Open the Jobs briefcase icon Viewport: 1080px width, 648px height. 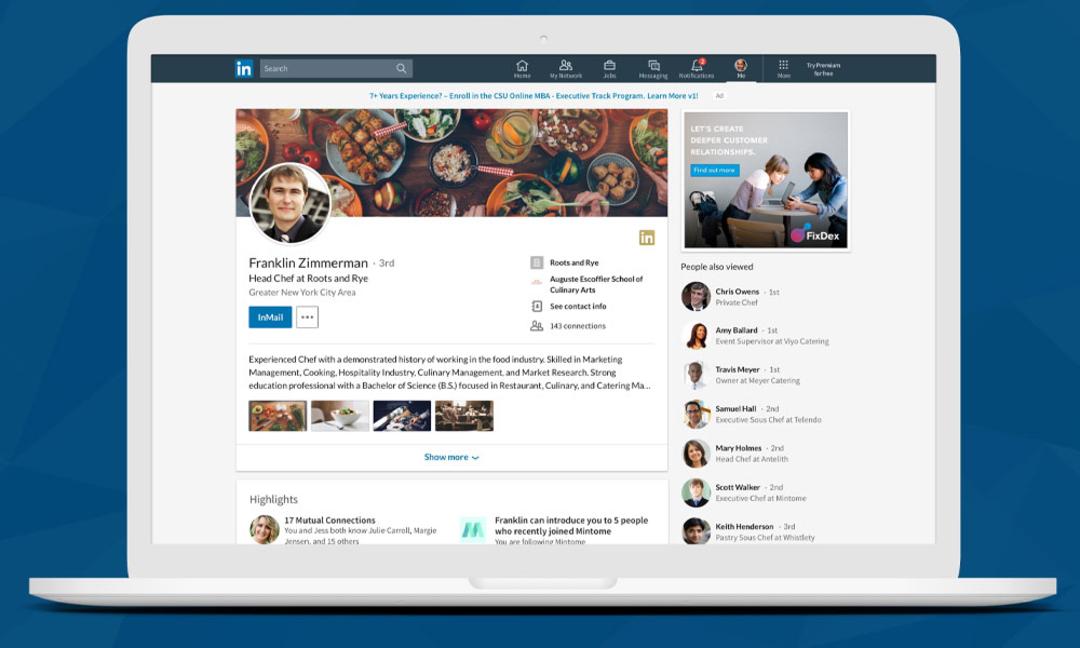point(610,65)
